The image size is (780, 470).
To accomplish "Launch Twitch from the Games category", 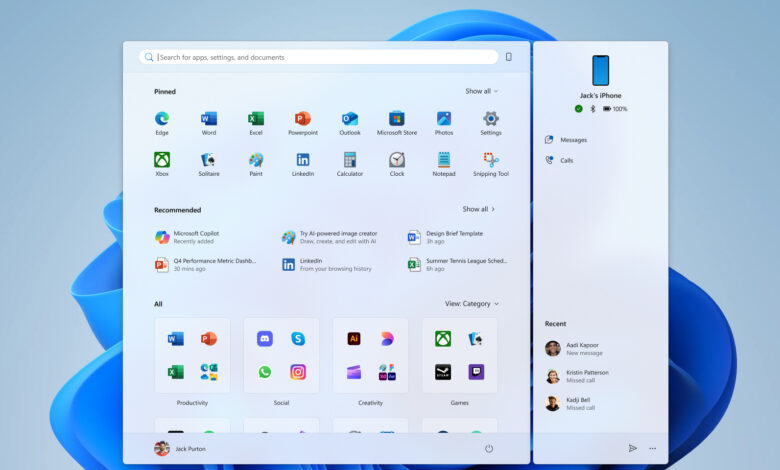I will pyautogui.click(x=476, y=372).
